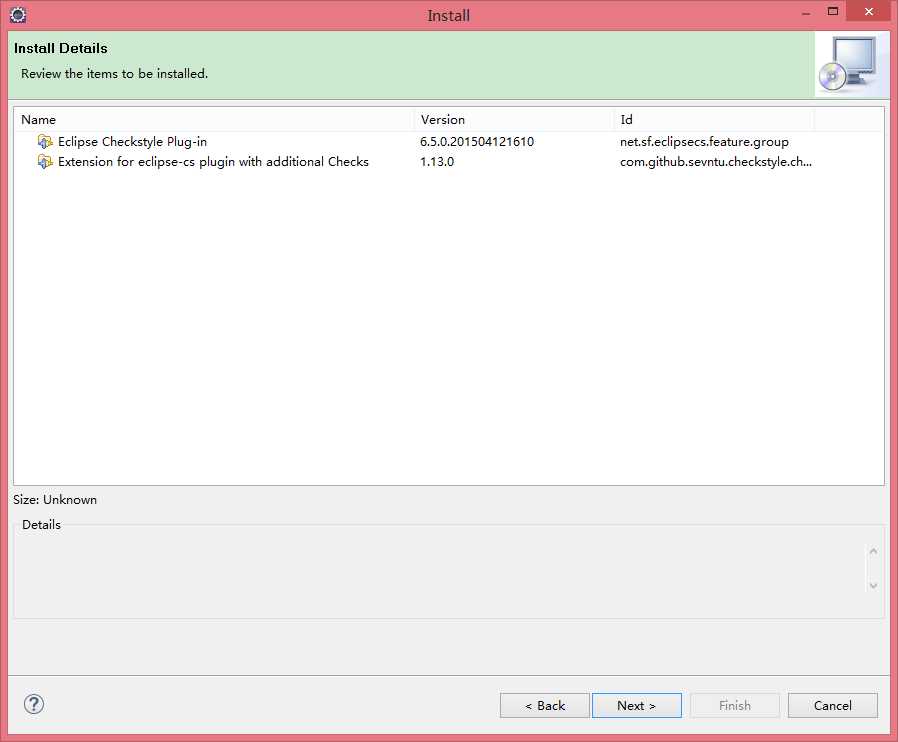Open the help question mark icon
Image resolution: width=898 pixels, height=742 pixels.
pyautogui.click(x=34, y=704)
